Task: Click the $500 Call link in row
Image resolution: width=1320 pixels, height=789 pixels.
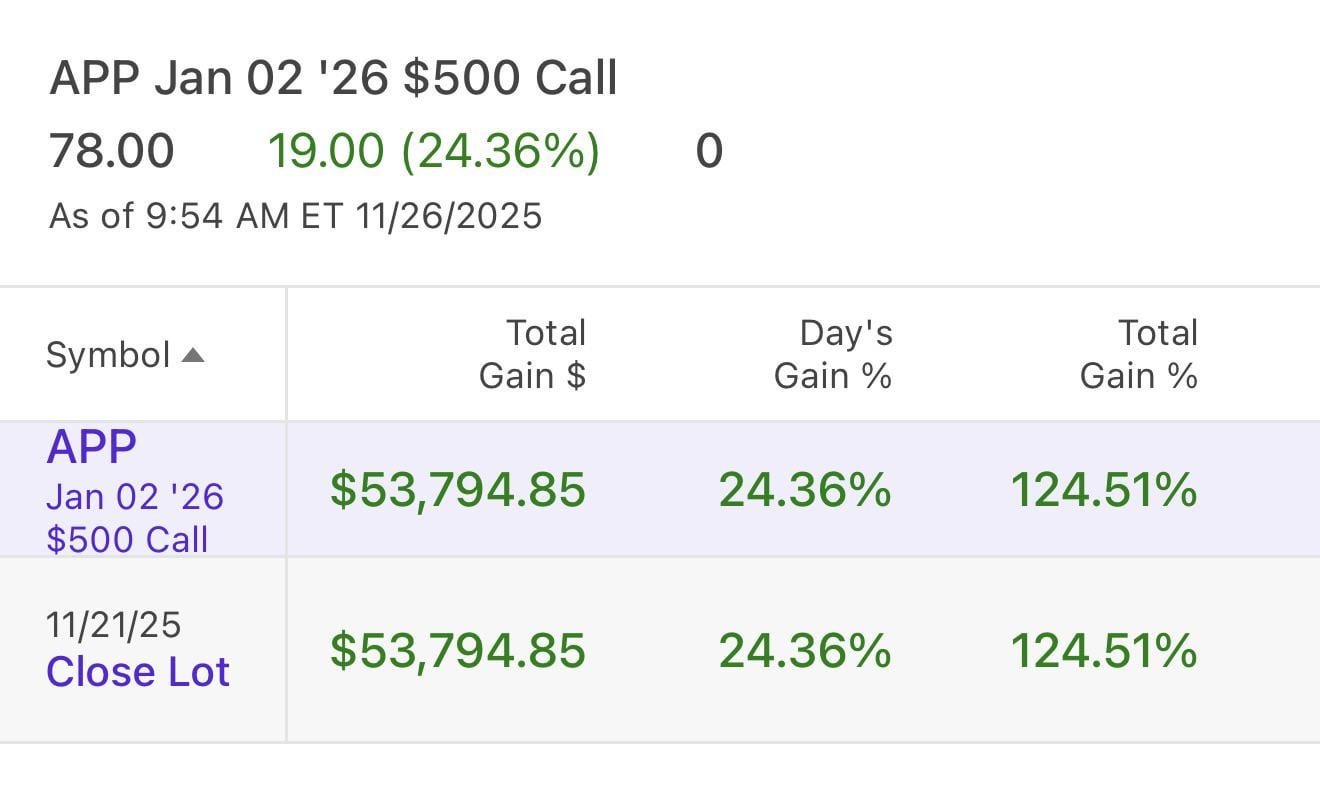Action: coord(127,539)
